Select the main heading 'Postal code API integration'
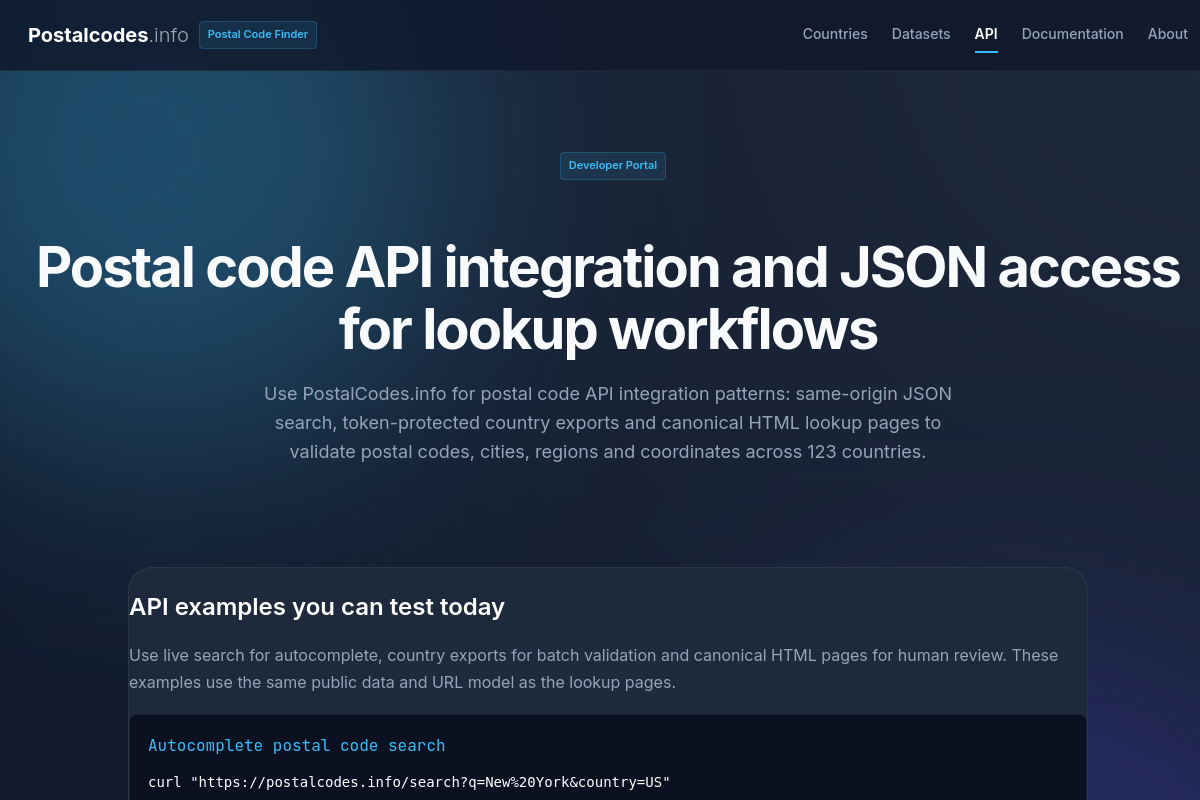 click(608, 298)
